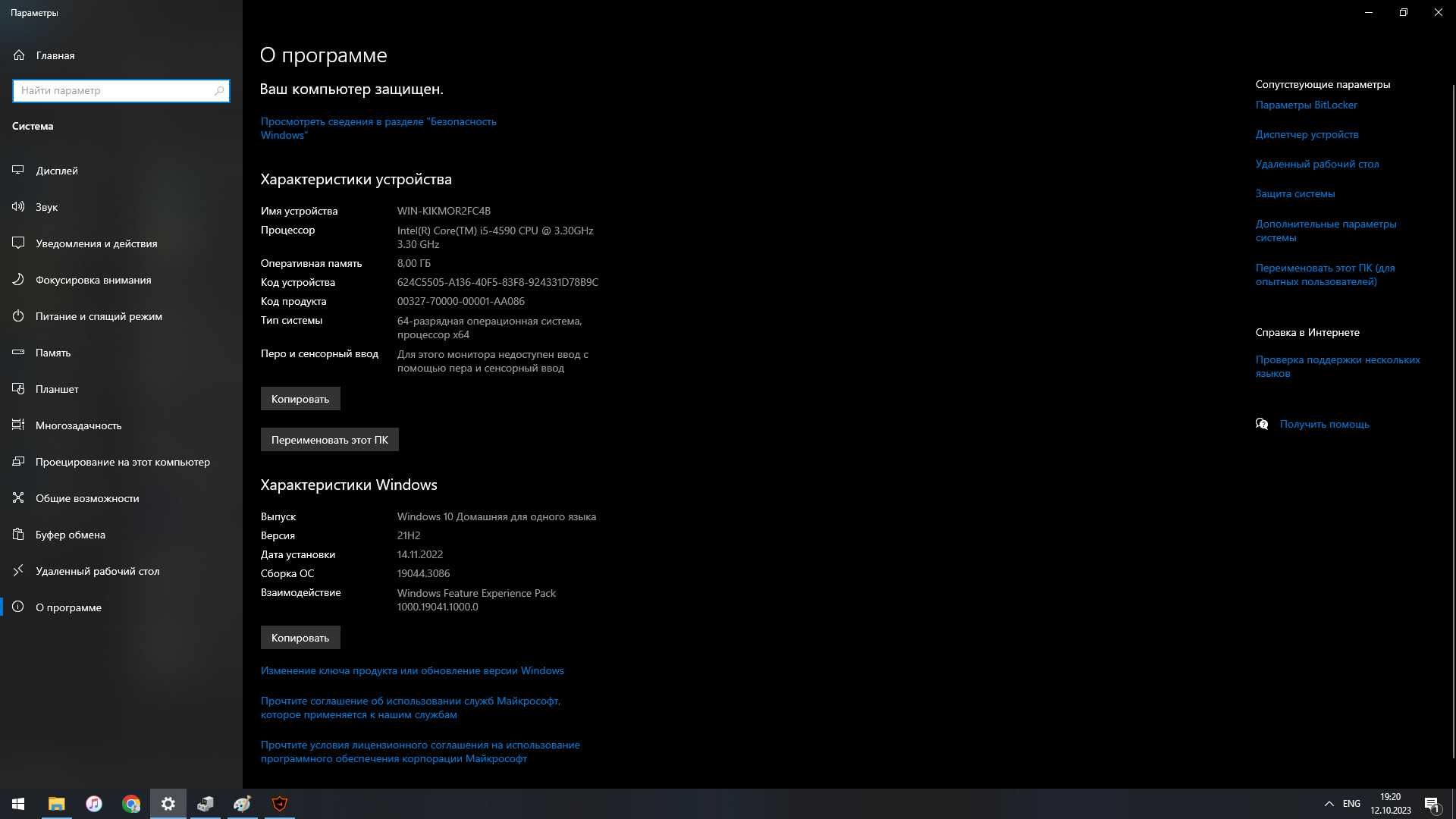The image size is (1456, 819).
Task: Click Получить помощь link
Action: 1324,425
